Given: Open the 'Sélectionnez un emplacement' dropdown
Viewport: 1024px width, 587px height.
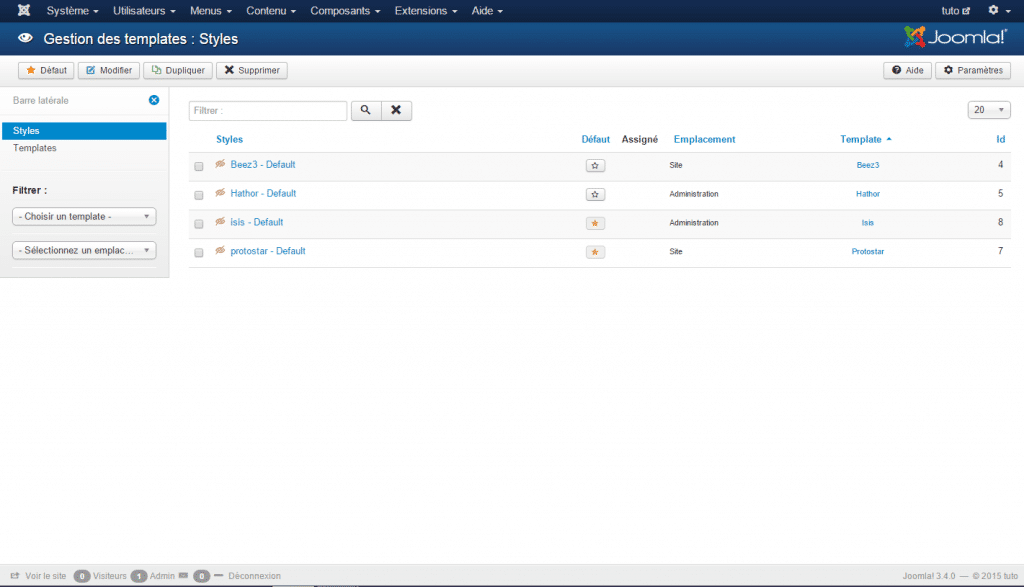Looking at the screenshot, I should coord(84,251).
